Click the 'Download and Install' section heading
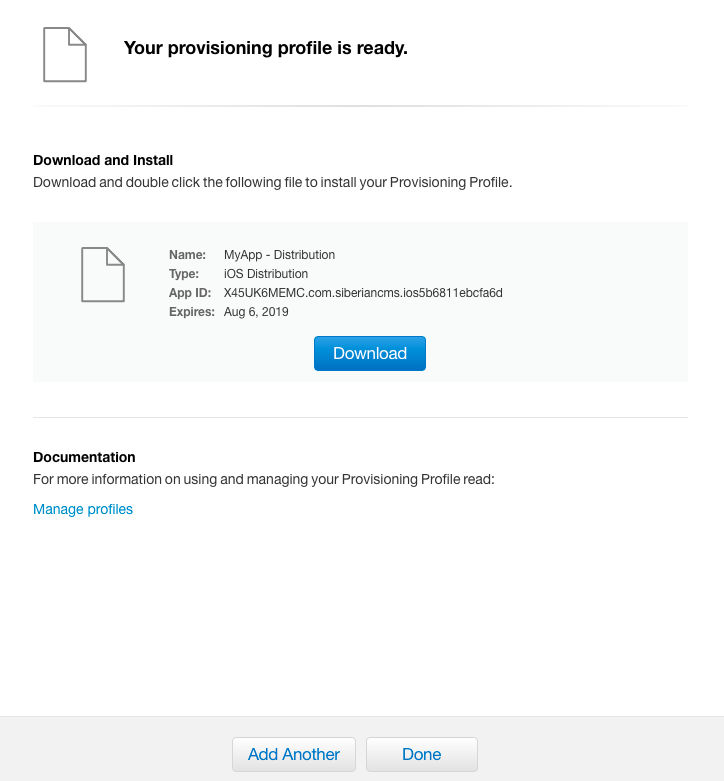 (103, 160)
